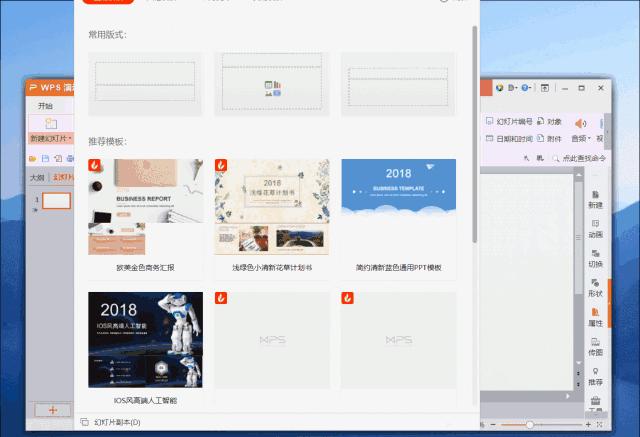Click the 简约清新蓝色通用PPT模板 title

click(398, 268)
